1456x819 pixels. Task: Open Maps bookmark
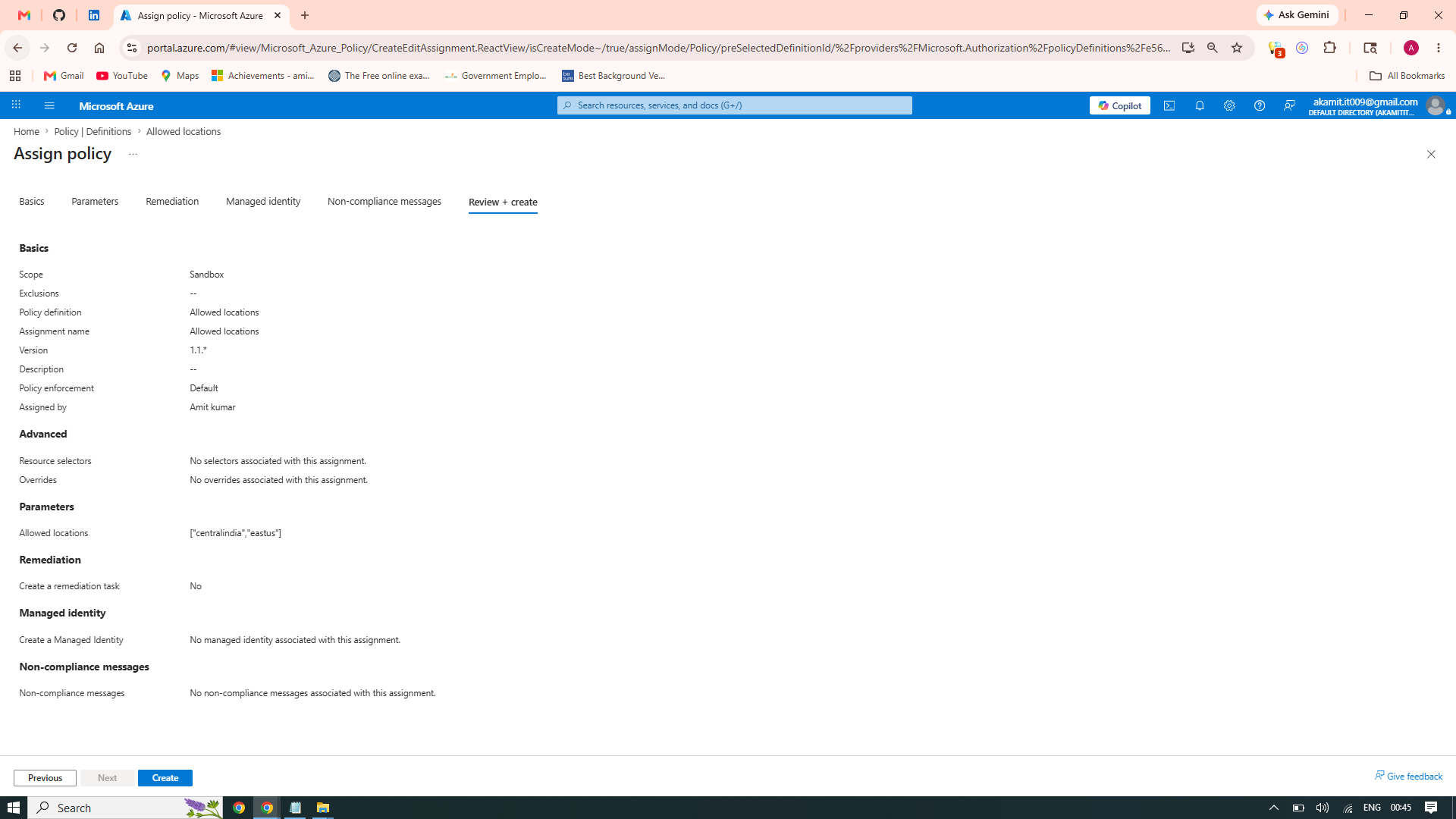(x=180, y=76)
